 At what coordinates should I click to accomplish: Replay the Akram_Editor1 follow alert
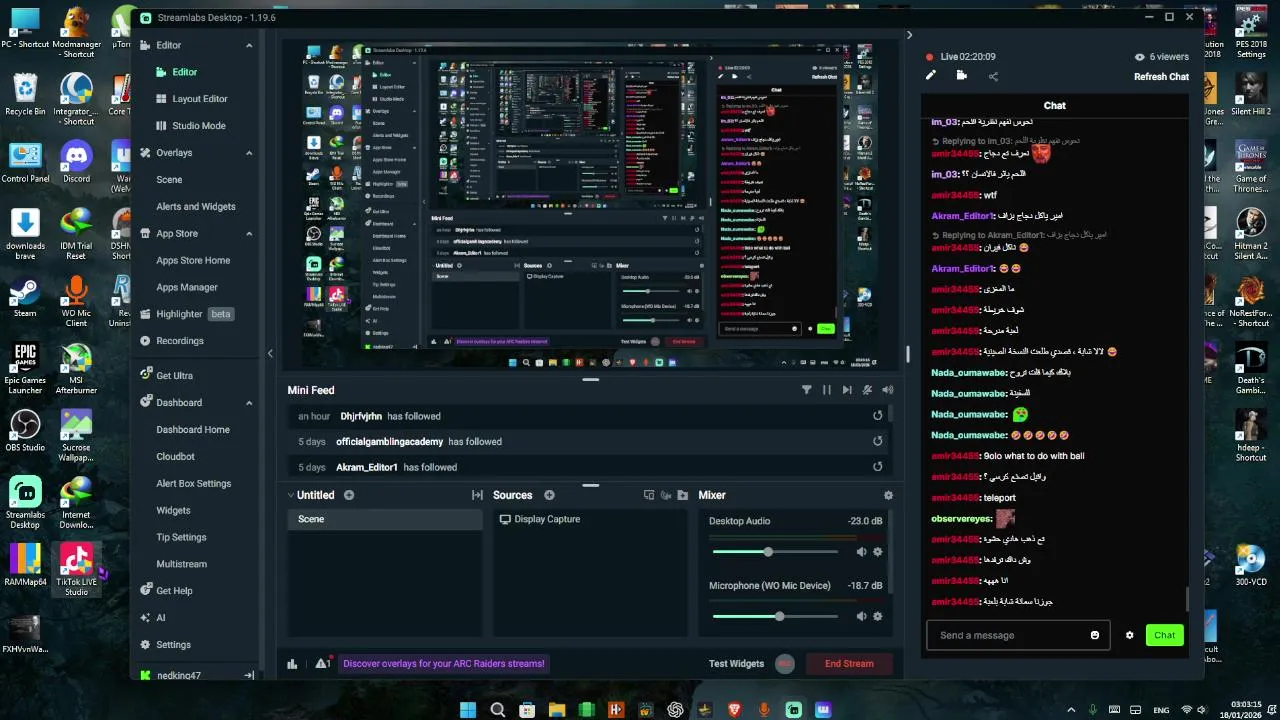[877, 467]
